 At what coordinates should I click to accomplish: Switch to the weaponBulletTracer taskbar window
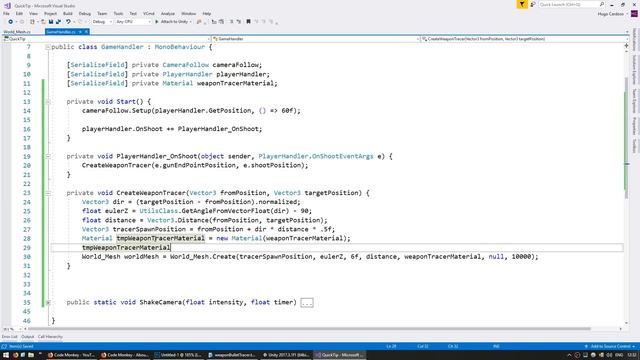click(231, 355)
